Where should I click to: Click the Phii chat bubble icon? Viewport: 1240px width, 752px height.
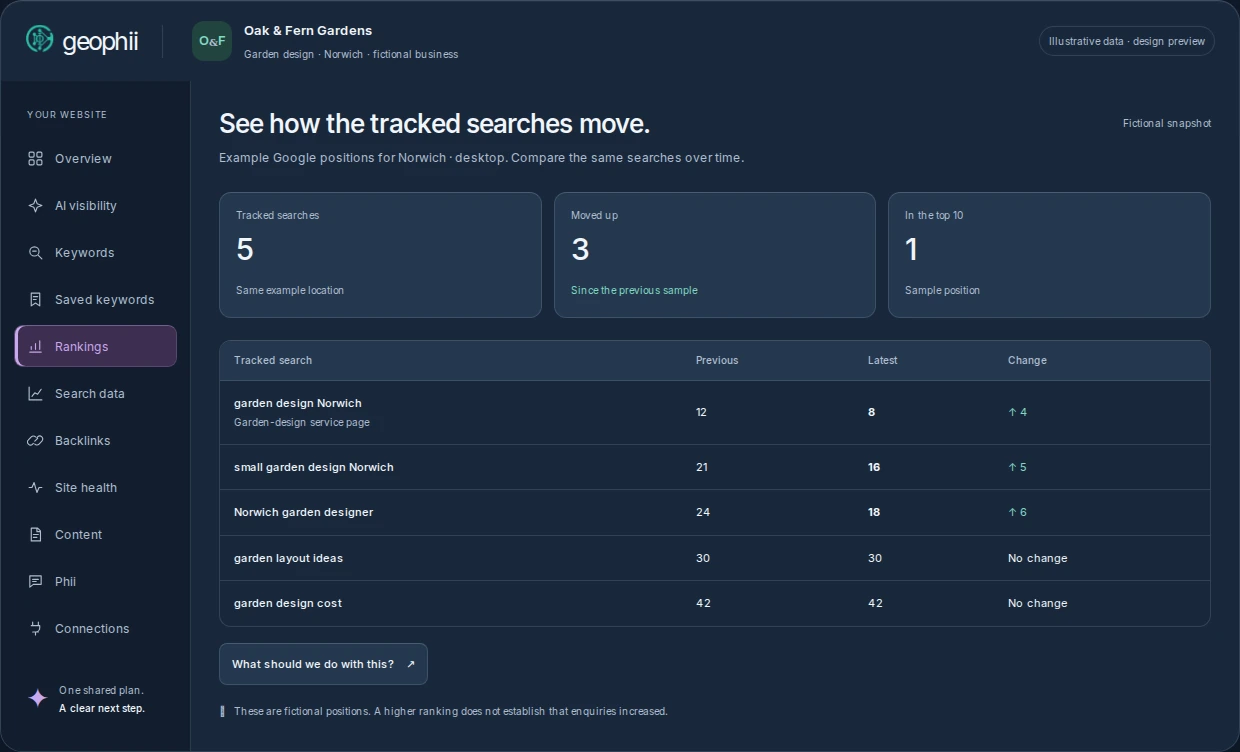(35, 582)
